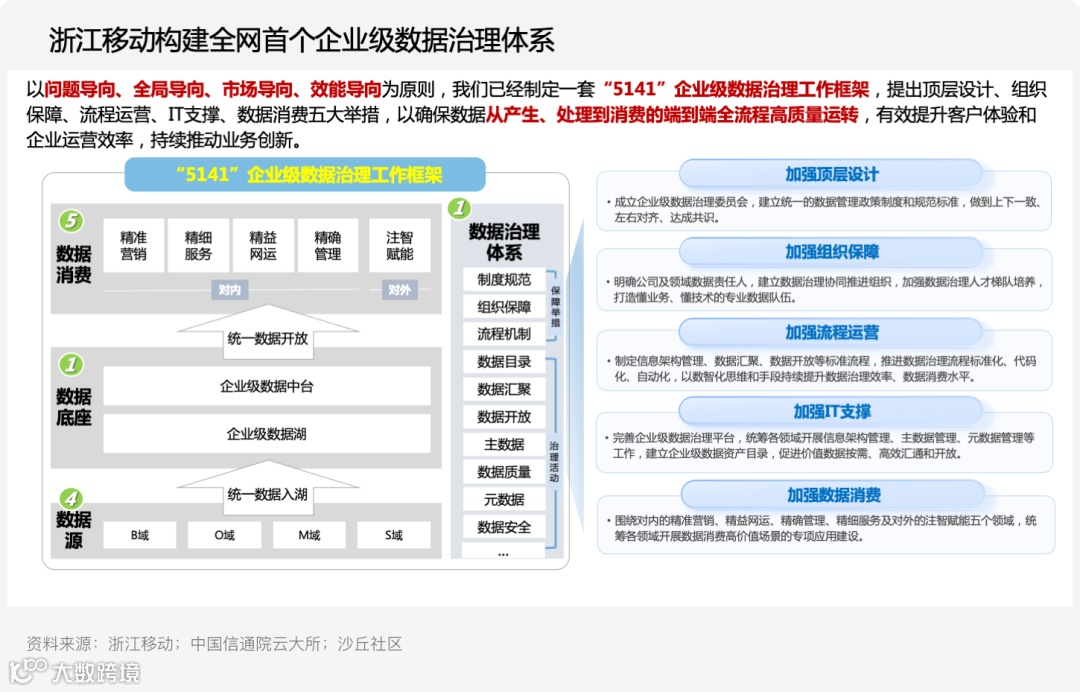Select the 精确管理 box
This screenshot has height=692, width=1080.
tap(328, 246)
